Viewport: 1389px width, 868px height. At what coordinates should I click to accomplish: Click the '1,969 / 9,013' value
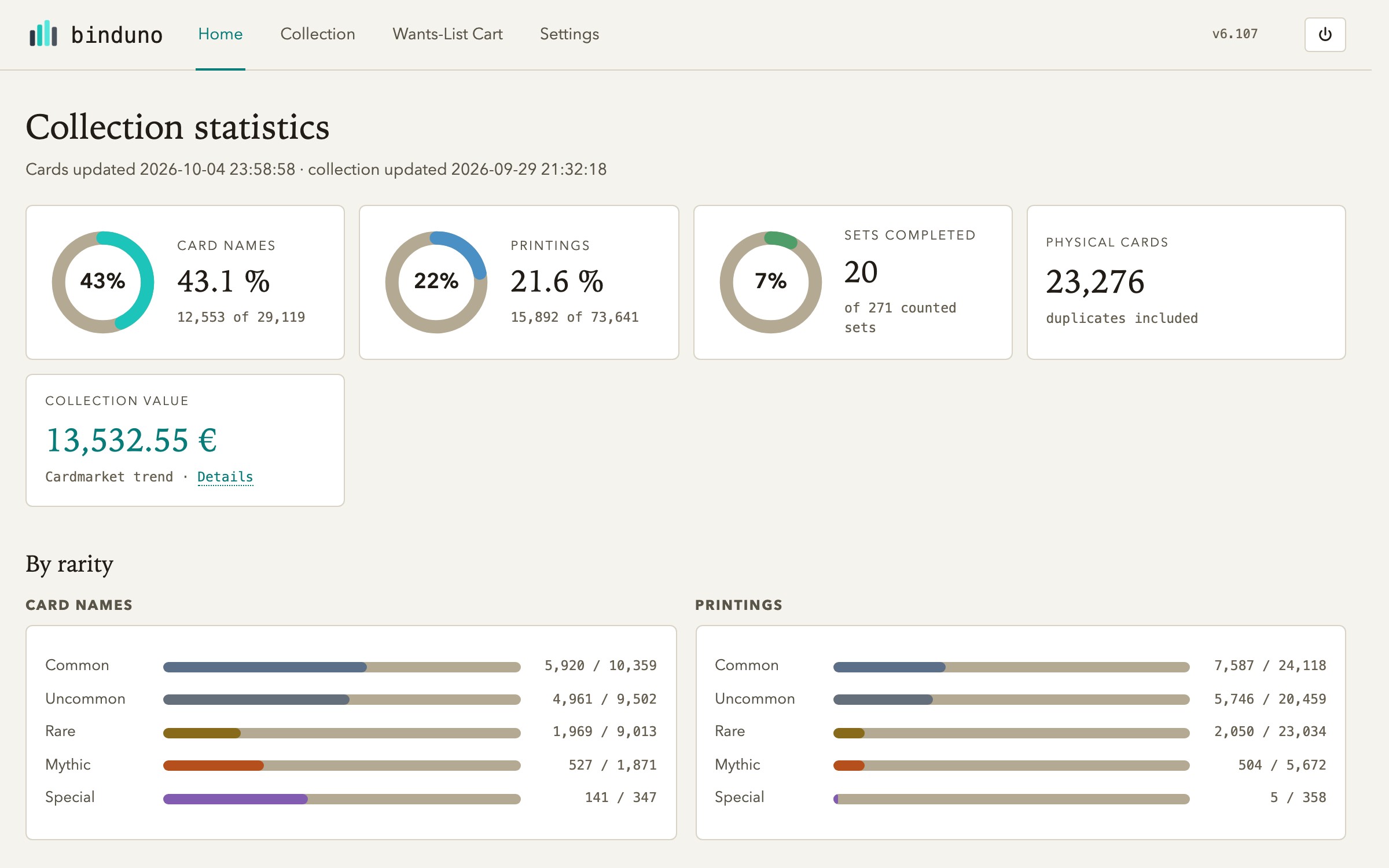pos(605,731)
